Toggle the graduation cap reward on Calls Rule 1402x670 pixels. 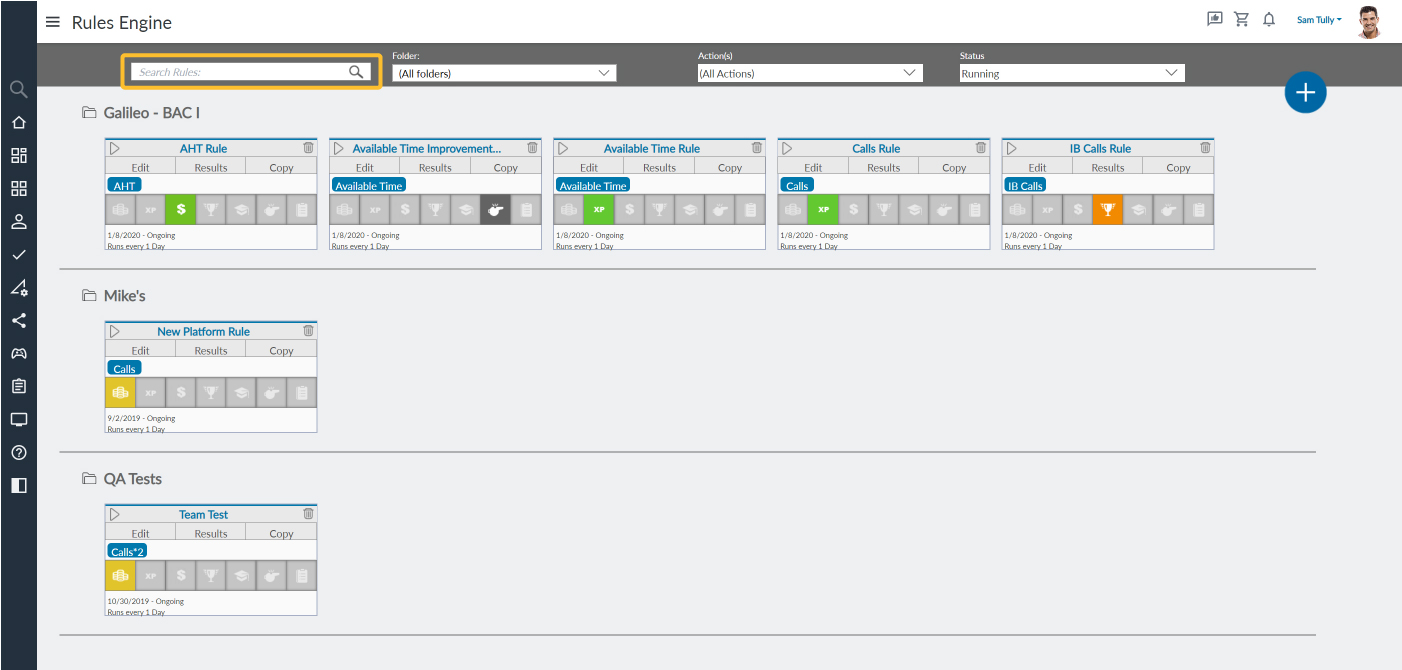[914, 209]
